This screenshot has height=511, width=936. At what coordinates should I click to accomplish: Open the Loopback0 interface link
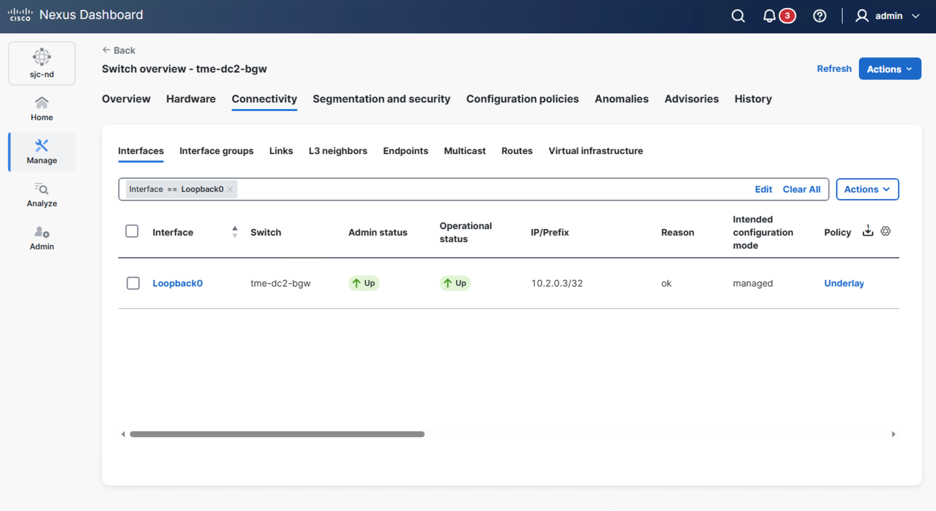(x=177, y=283)
